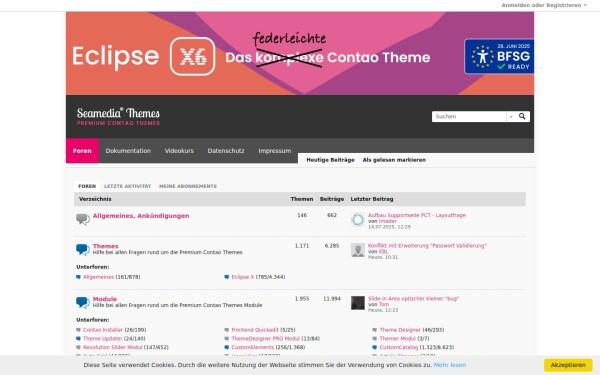Open Allgemeines, Ankündigungen forum
Screen dimensions: 600x375
pyautogui.click(x=141, y=216)
